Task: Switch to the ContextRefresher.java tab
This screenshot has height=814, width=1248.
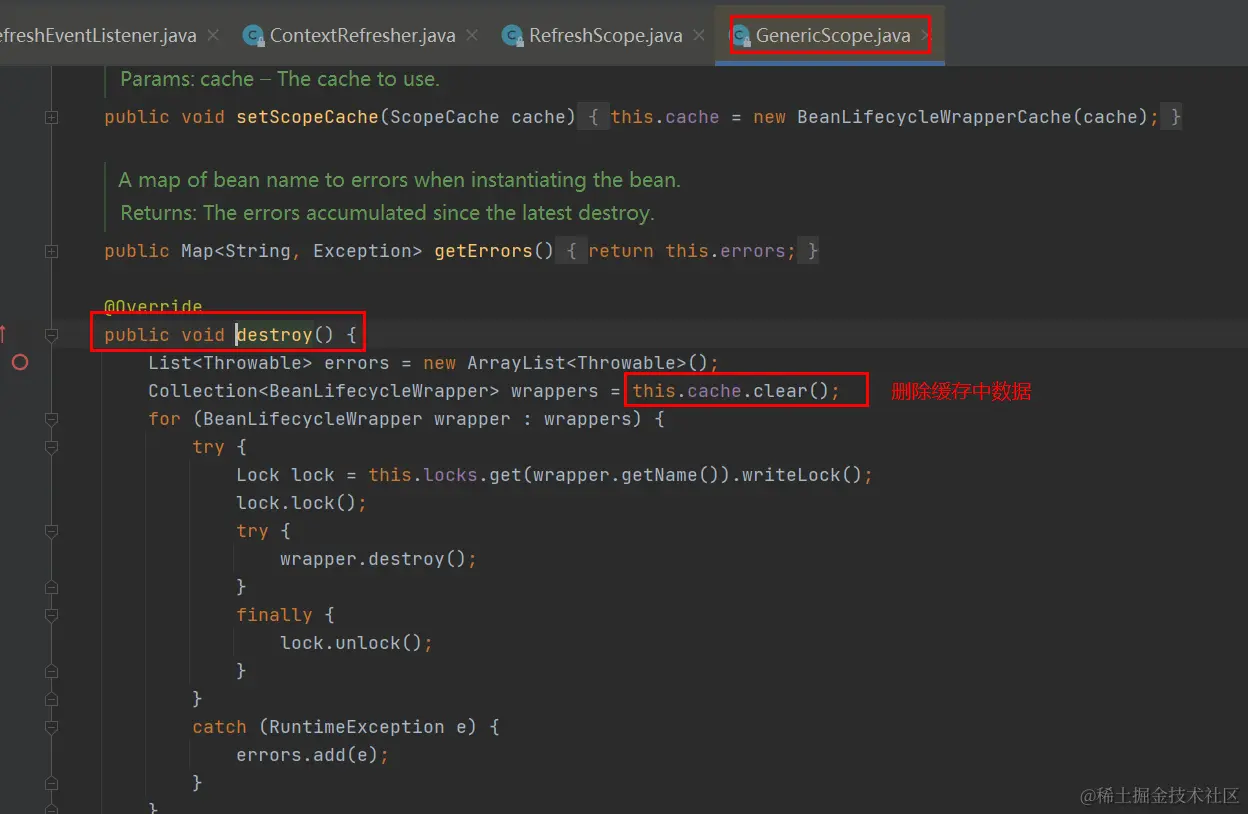Action: pyautogui.click(x=362, y=36)
